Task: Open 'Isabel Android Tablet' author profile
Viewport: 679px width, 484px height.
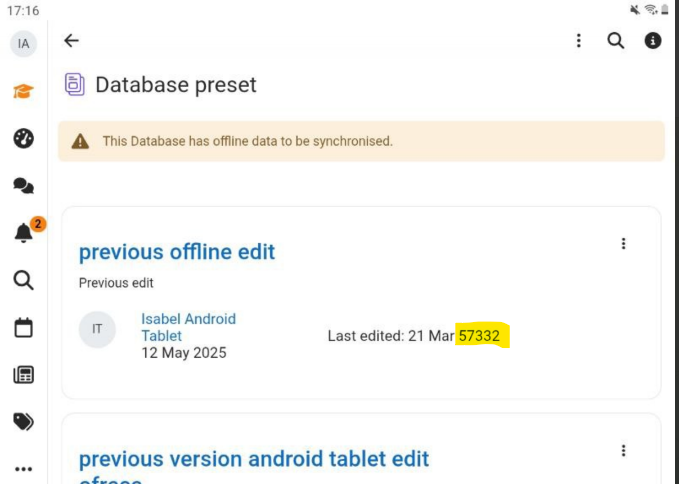Action: pos(188,327)
